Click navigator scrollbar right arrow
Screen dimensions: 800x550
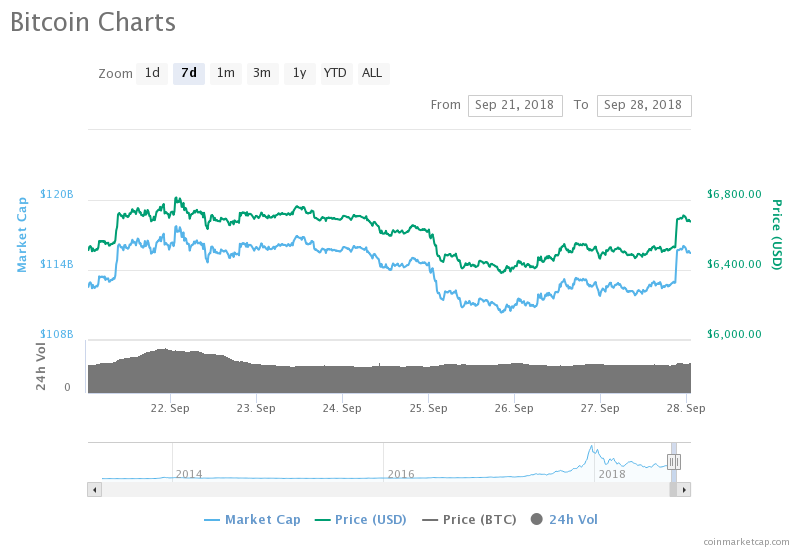684,490
